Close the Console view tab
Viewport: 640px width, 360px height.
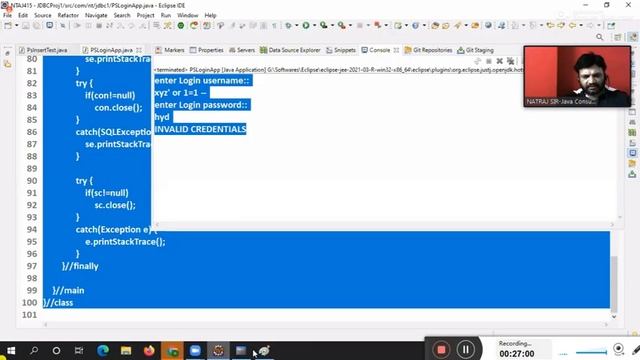[396, 50]
